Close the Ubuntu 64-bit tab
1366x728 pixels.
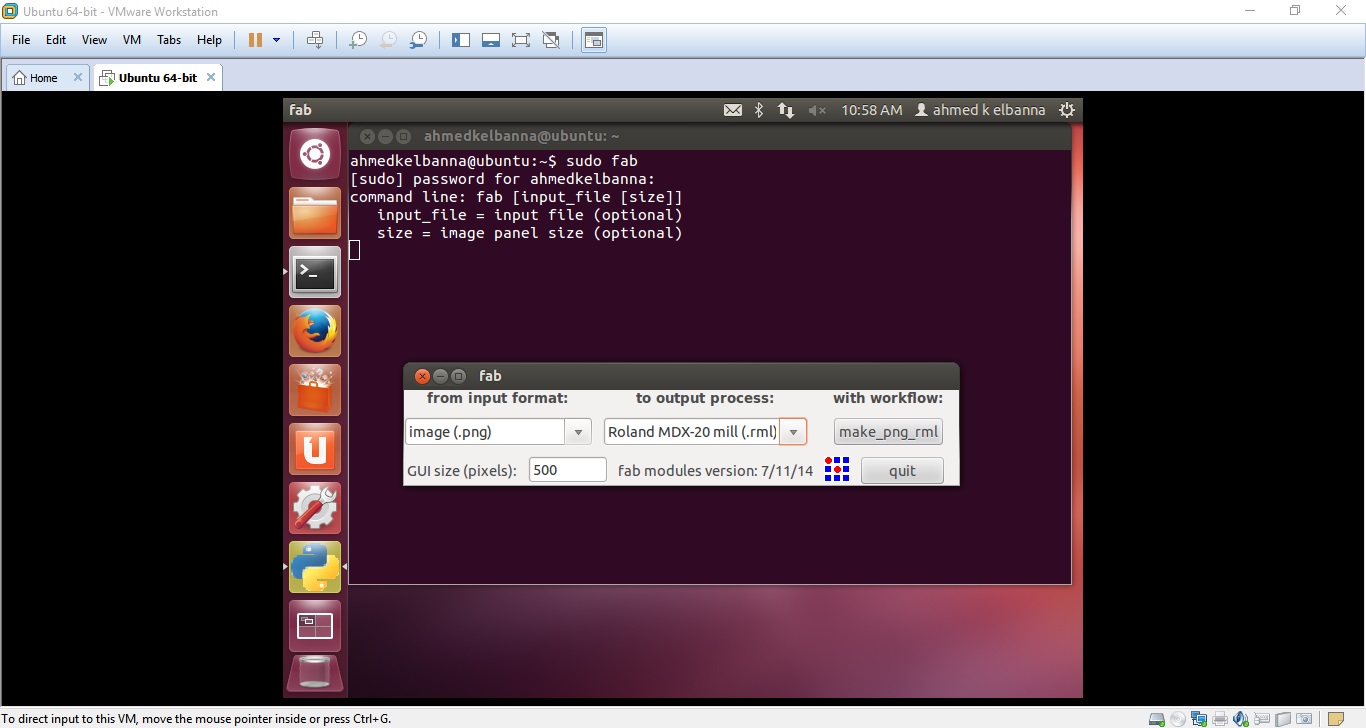click(x=209, y=77)
